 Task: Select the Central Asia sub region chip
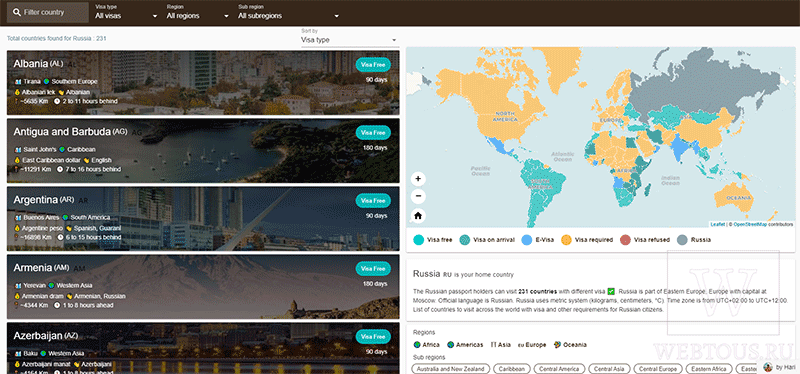[x=609, y=369]
